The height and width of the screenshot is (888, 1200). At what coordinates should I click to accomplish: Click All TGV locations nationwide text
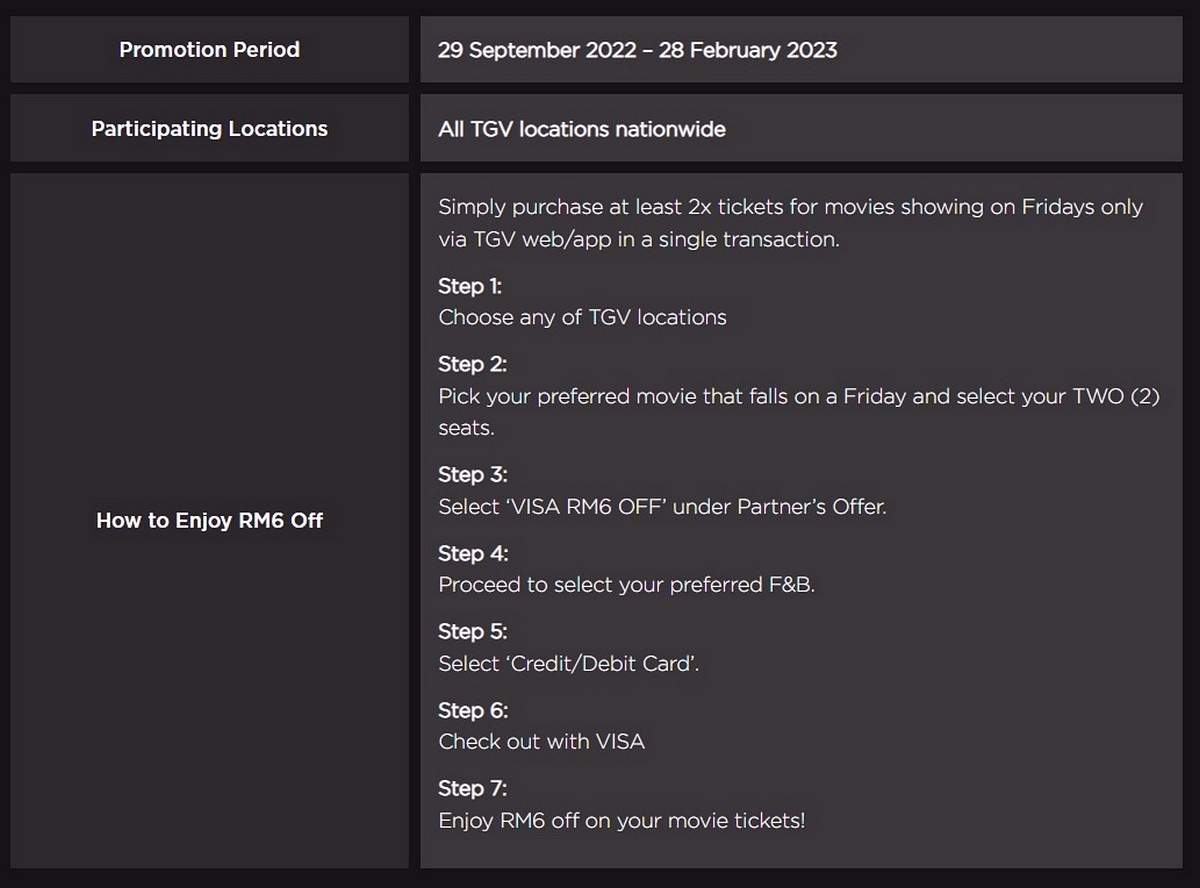click(582, 129)
